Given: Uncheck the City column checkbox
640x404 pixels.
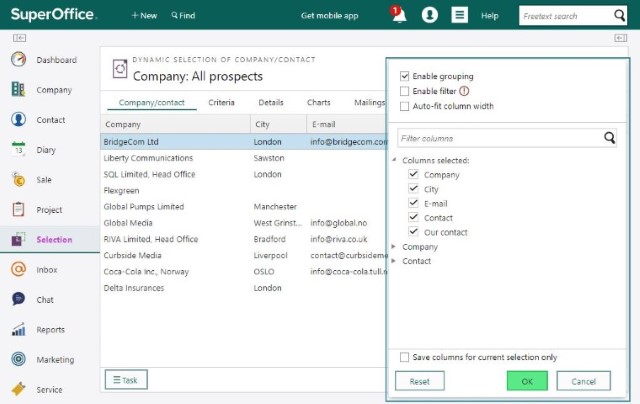Looking at the screenshot, I should (413, 189).
